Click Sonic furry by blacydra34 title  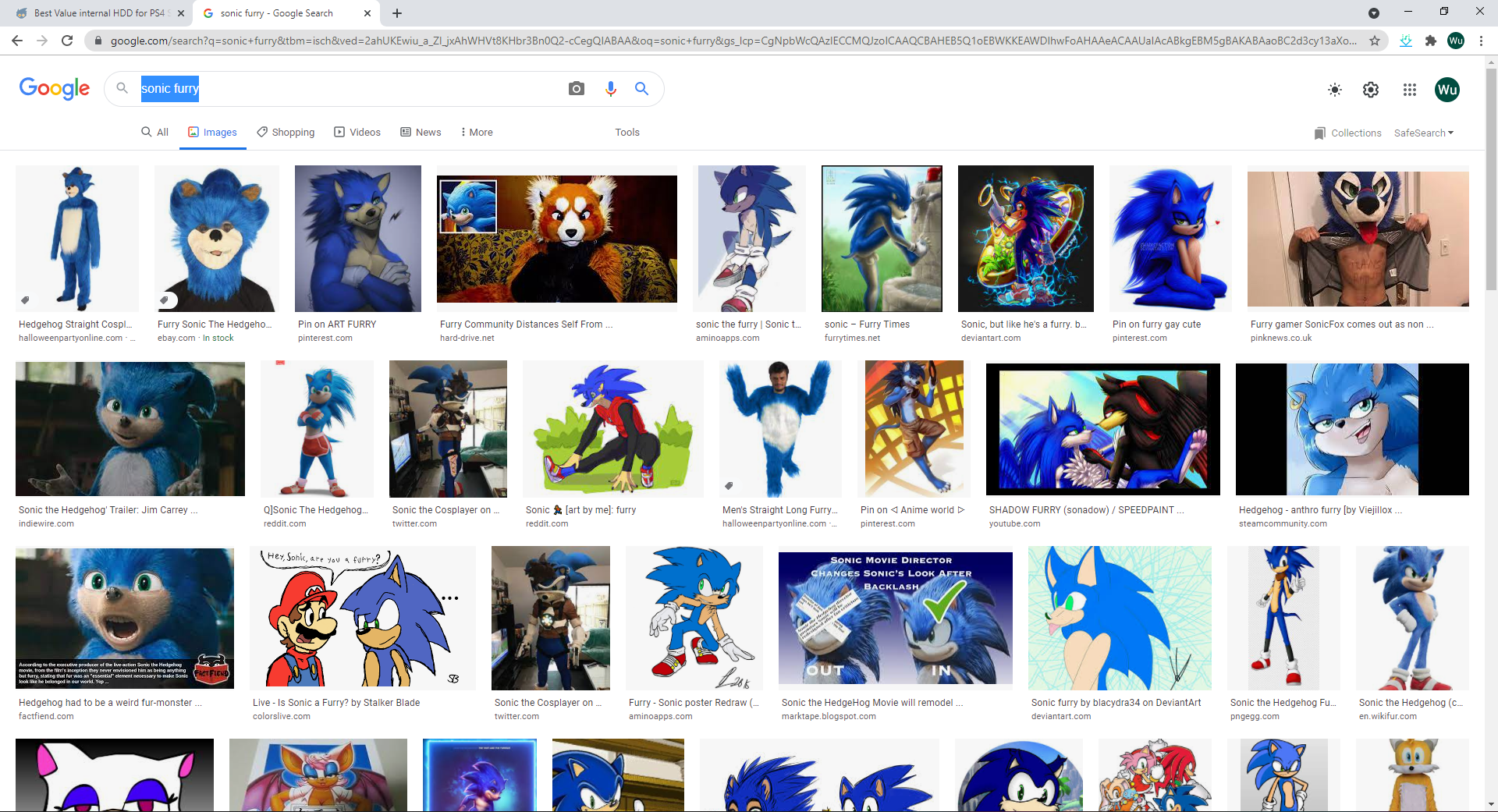tap(1116, 703)
